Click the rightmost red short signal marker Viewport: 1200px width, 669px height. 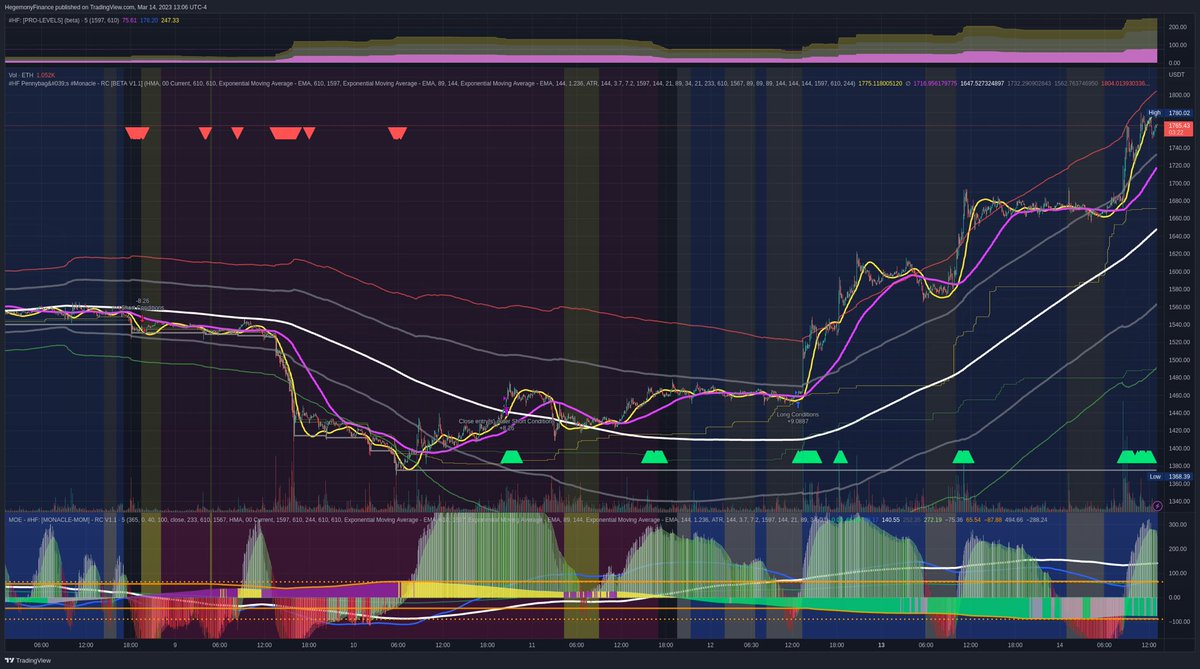click(397, 132)
